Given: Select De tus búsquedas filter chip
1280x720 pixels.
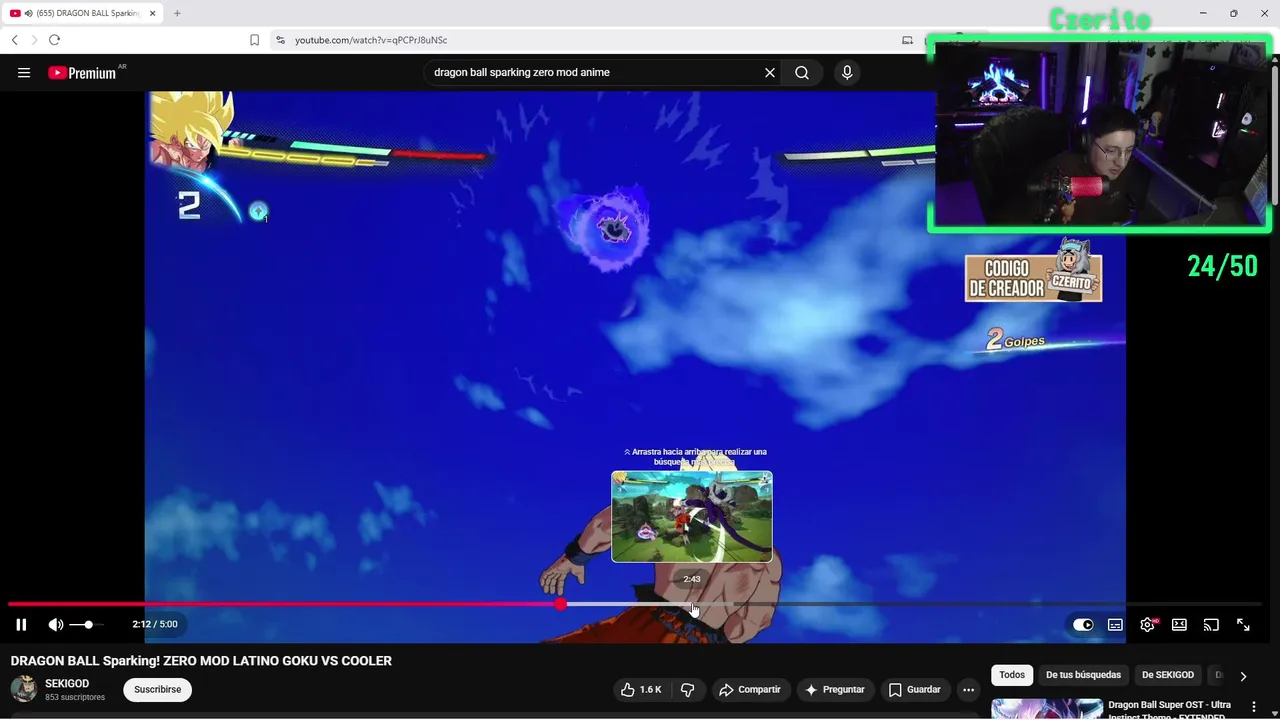Looking at the screenshot, I should [x=1083, y=675].
